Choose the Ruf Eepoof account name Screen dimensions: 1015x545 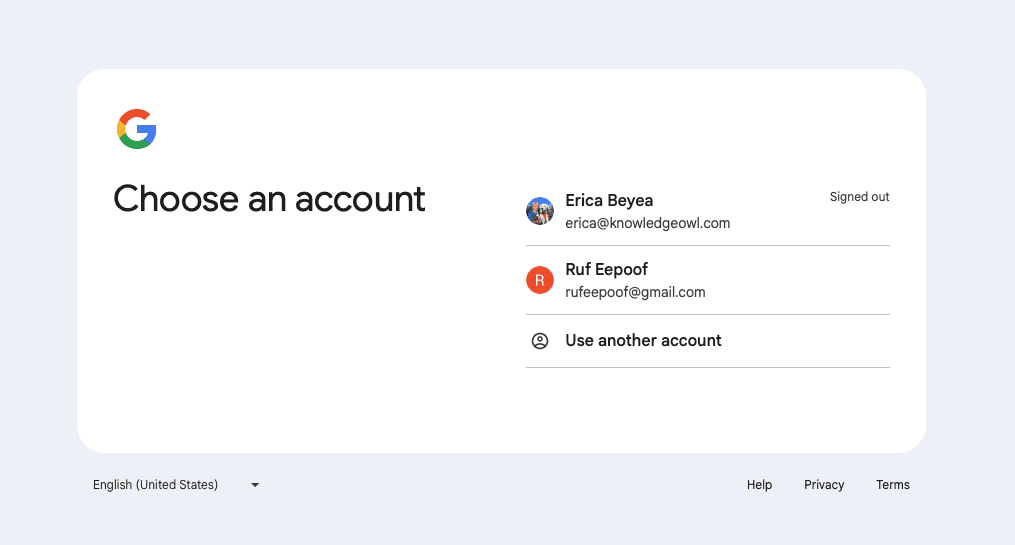pyautogui.click(x=607, y=269)
